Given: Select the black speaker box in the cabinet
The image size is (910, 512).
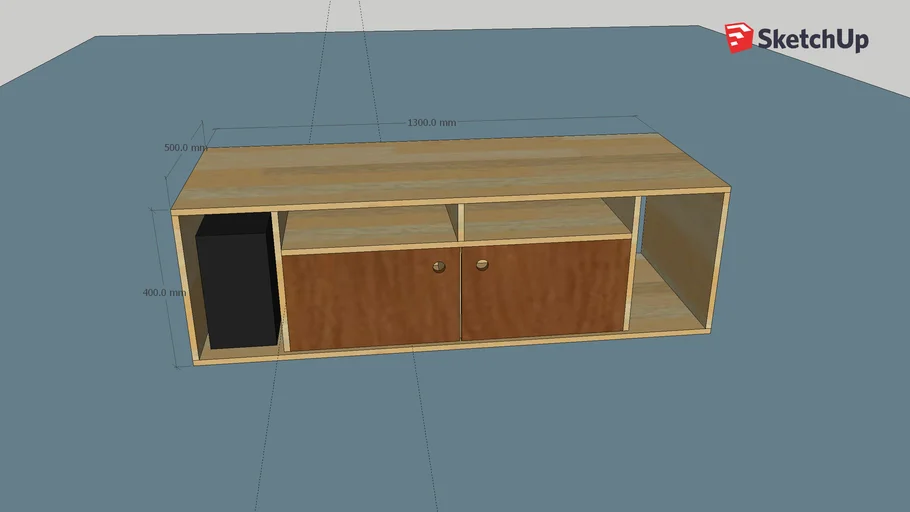Looking at the screenshot, I should (x=237, y=280).
